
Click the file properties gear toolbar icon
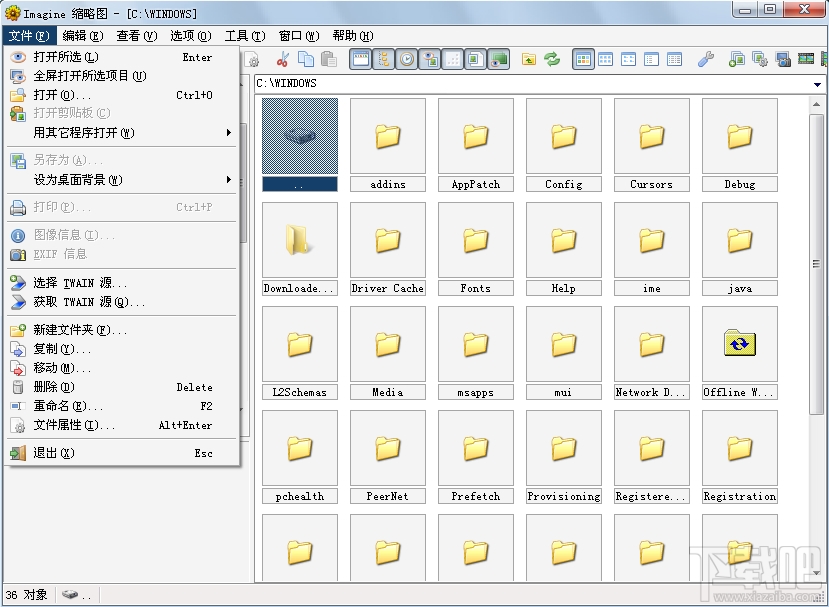[x=253, y=59]
